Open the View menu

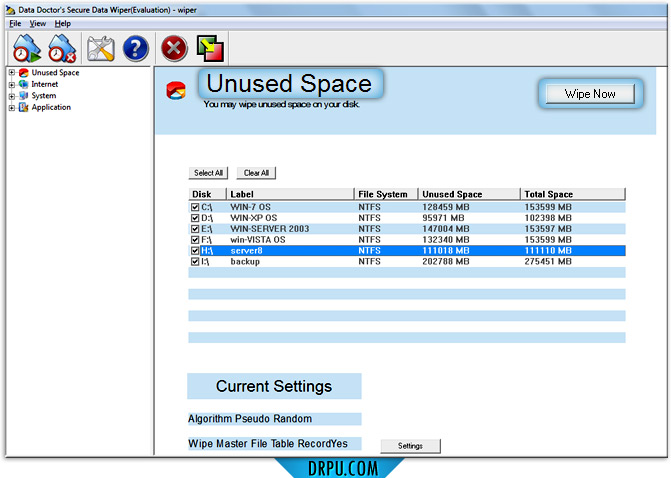[38, 24]
